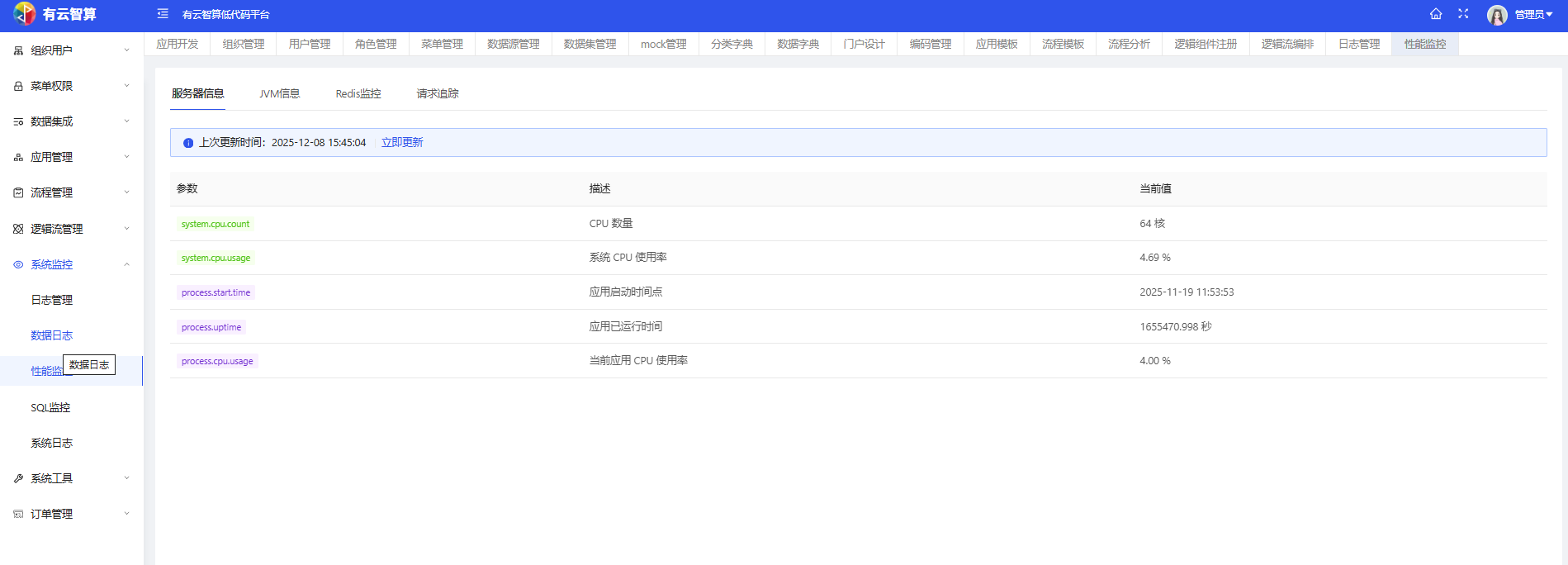Viewport: 1568px width, 565px height.
Task: Switch to the Redis监控 tab
Action: tap(358, 94)
